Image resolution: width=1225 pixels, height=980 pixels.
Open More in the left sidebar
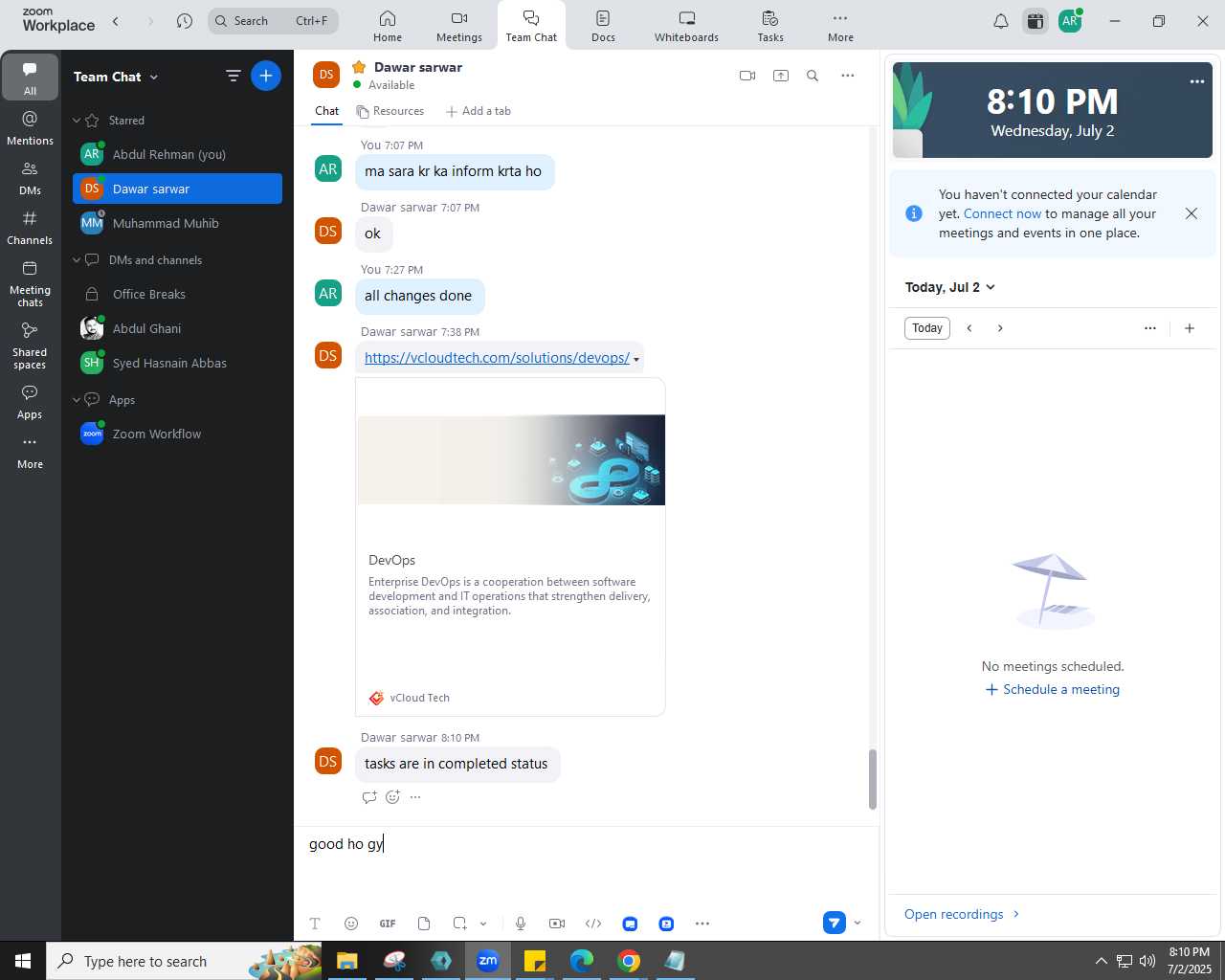pyautogui.click(x=30, y=452)
